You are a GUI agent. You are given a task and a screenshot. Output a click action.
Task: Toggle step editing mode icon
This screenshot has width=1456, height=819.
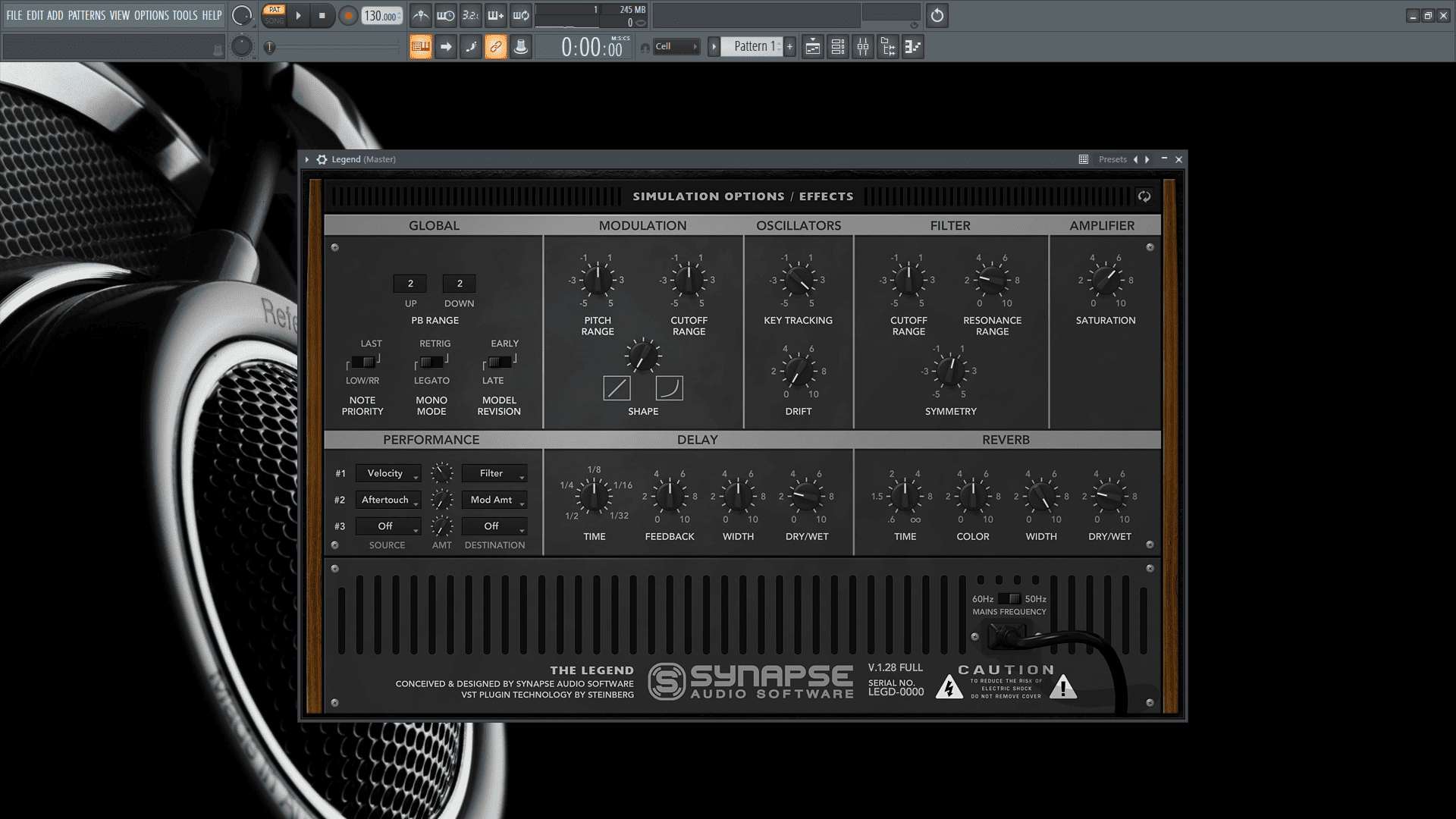pos(471,47)
